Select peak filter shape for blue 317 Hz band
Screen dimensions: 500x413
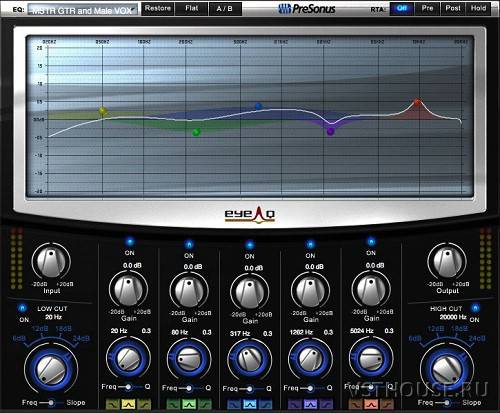point(250,405)
